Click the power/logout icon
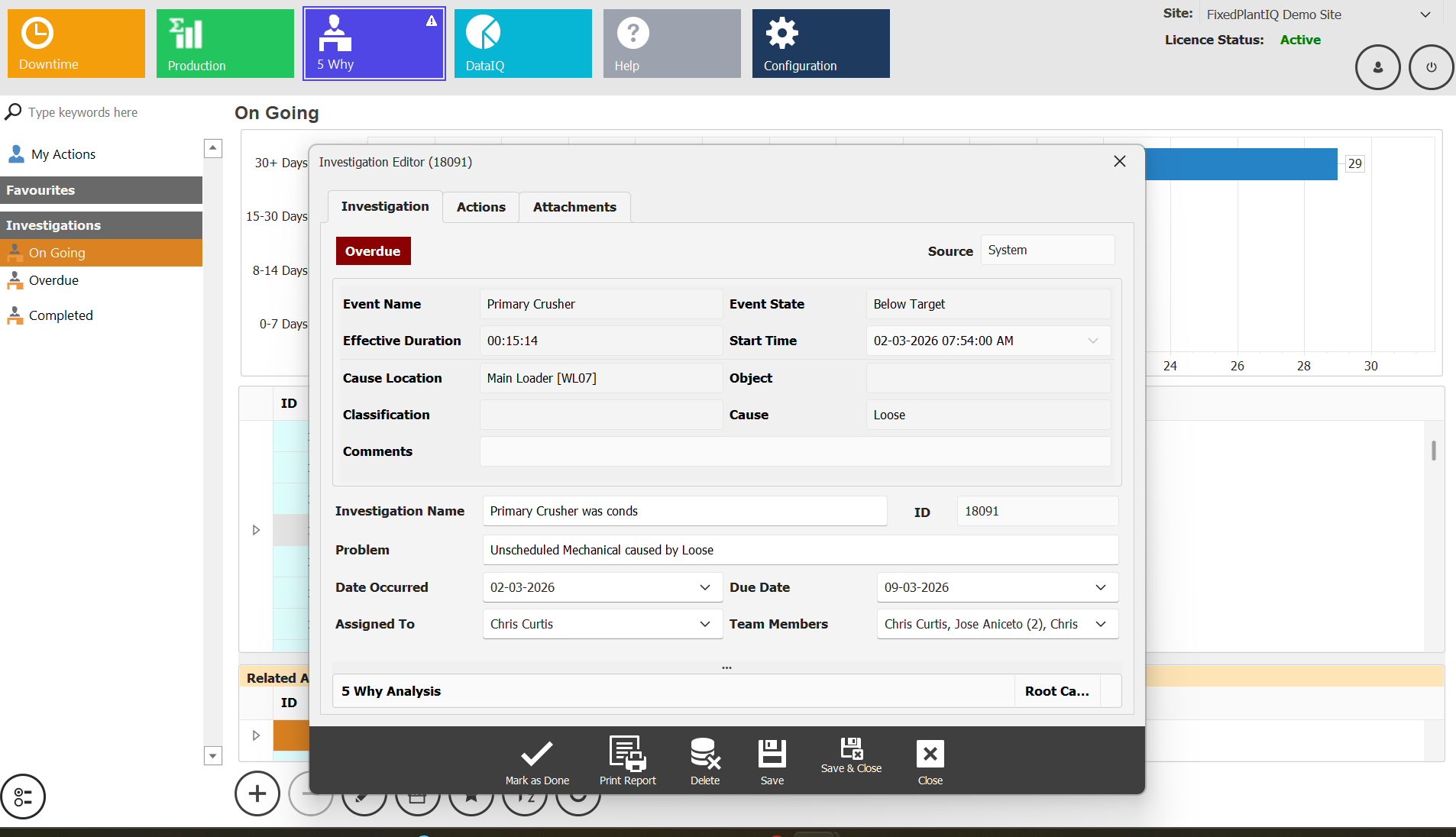This screenshot has height=837, width=1456. click(1431, 67)
